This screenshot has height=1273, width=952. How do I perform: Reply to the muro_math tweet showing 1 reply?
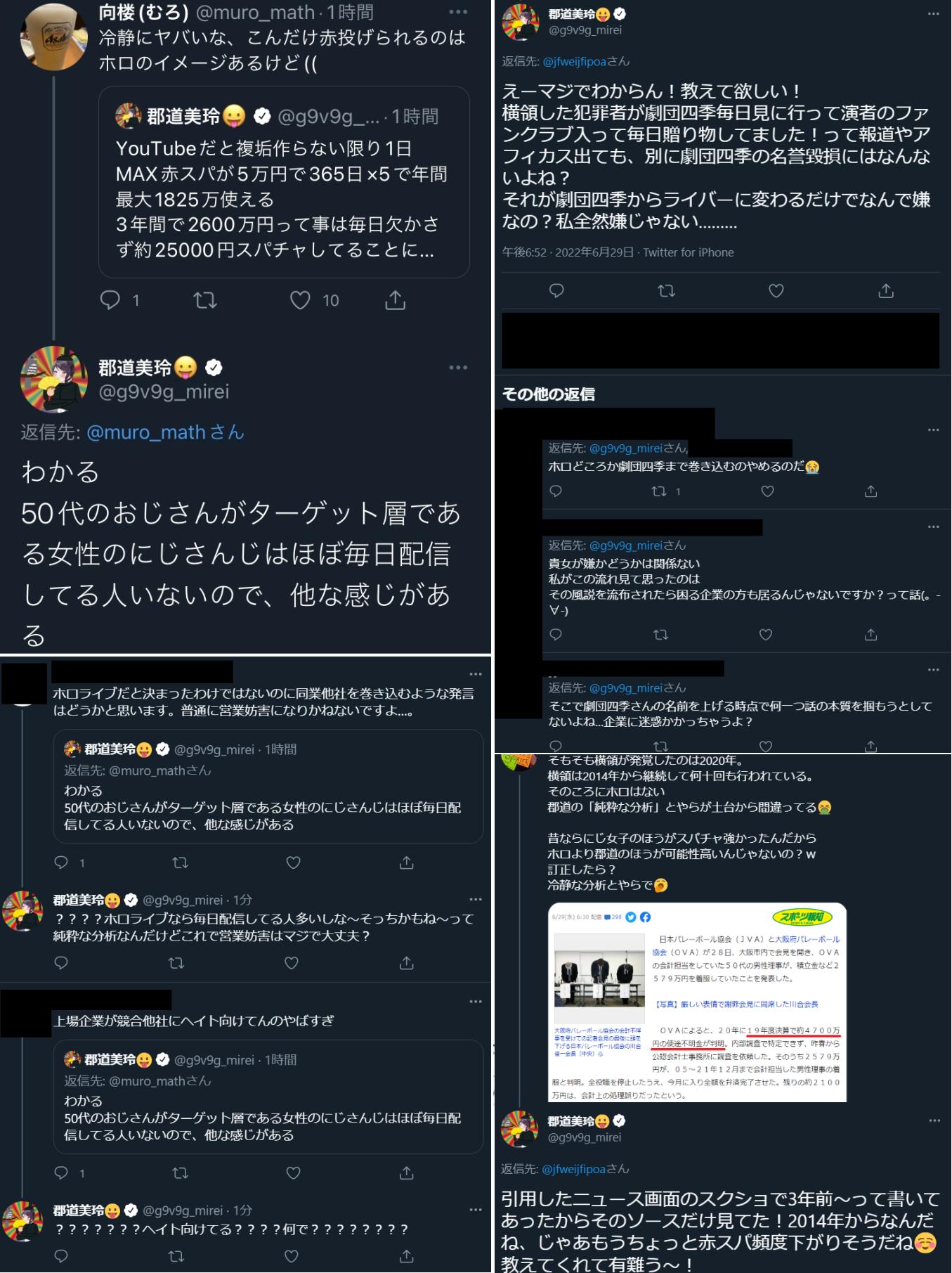[110, 300]
